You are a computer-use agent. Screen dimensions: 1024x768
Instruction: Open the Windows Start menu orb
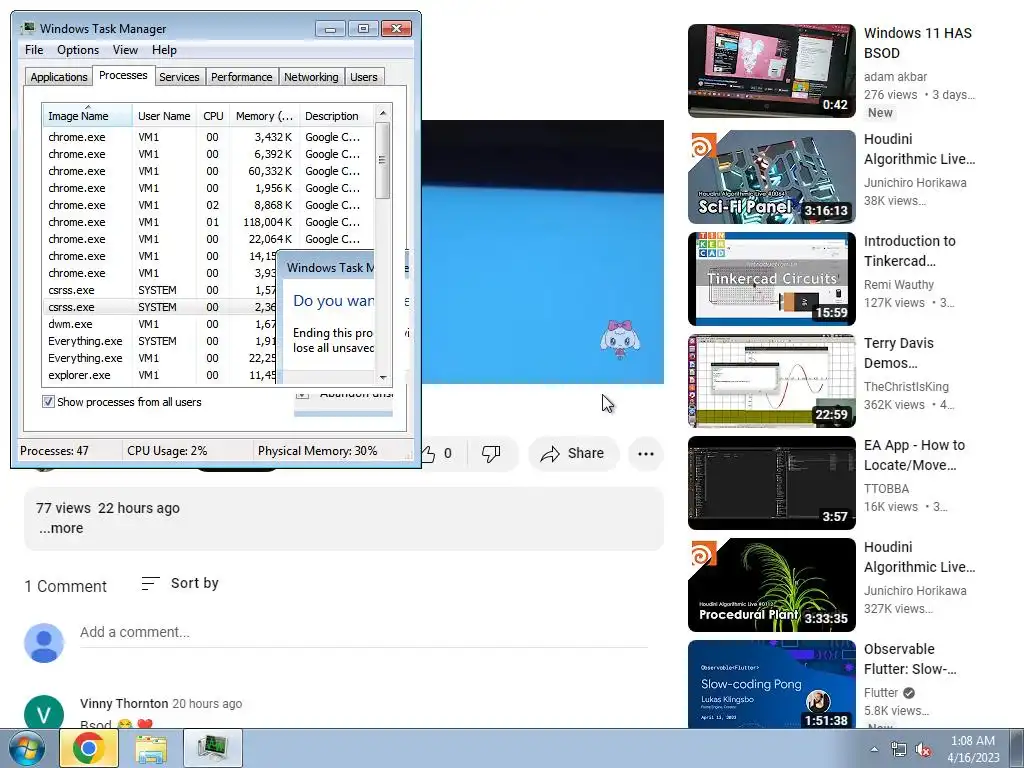[27, 748]
